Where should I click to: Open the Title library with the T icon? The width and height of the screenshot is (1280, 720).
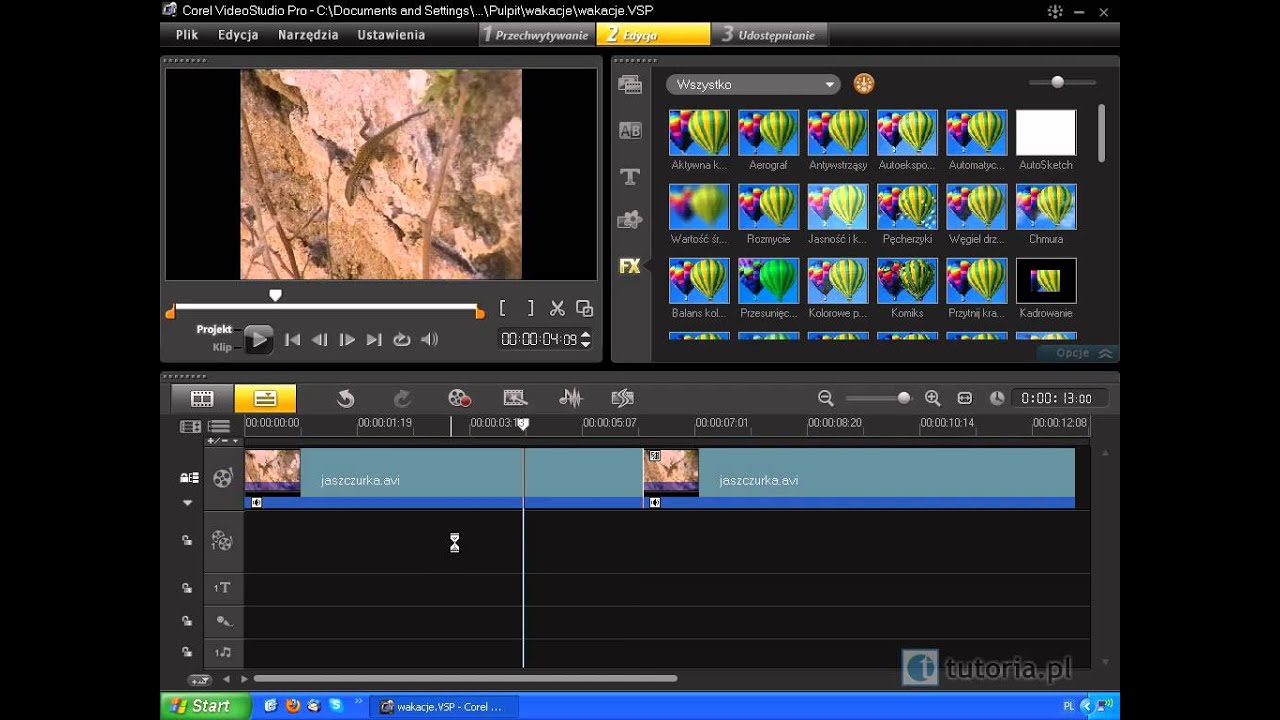[x=630, y=177]
